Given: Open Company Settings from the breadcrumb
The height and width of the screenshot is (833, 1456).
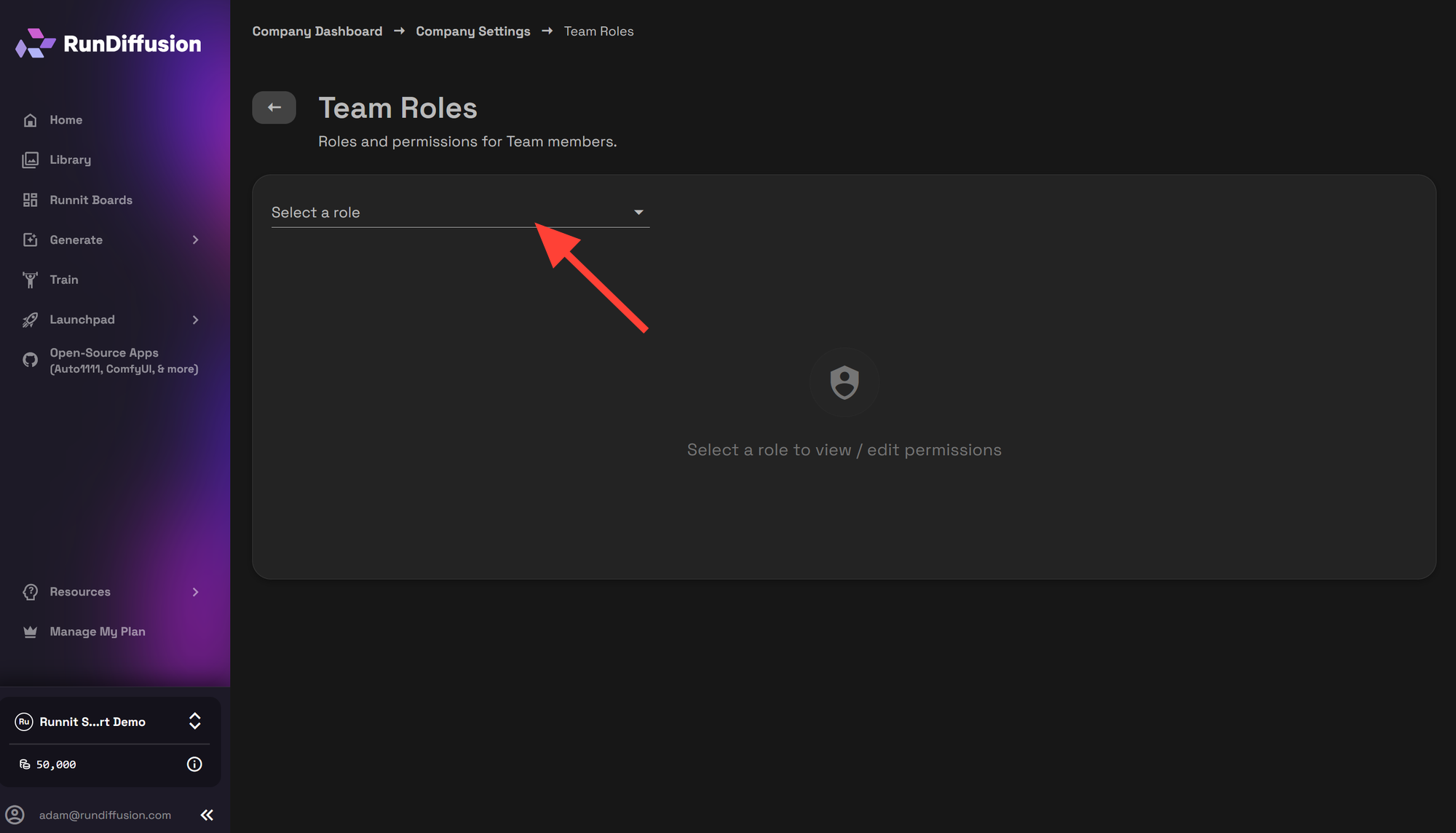Looking at the screenshot, I should pos(472,31).
